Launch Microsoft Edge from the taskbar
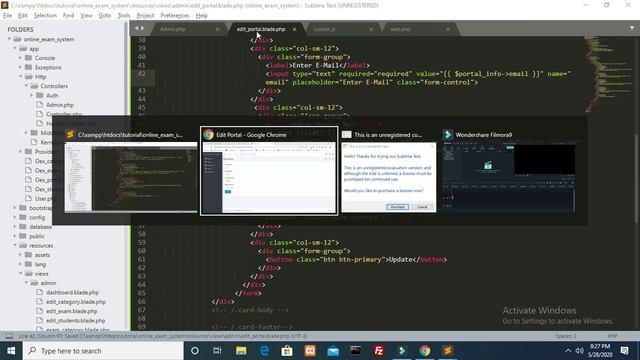 (264, 351)
